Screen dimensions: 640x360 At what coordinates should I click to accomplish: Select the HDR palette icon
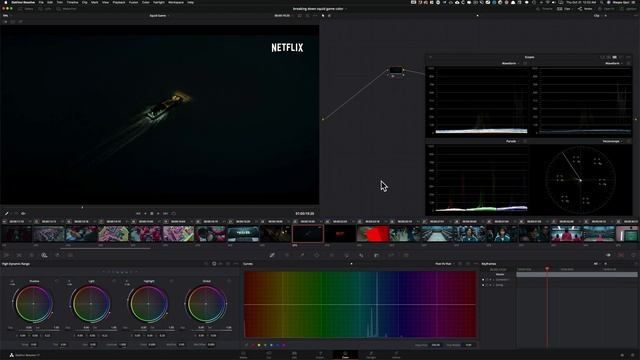(44, 255)
